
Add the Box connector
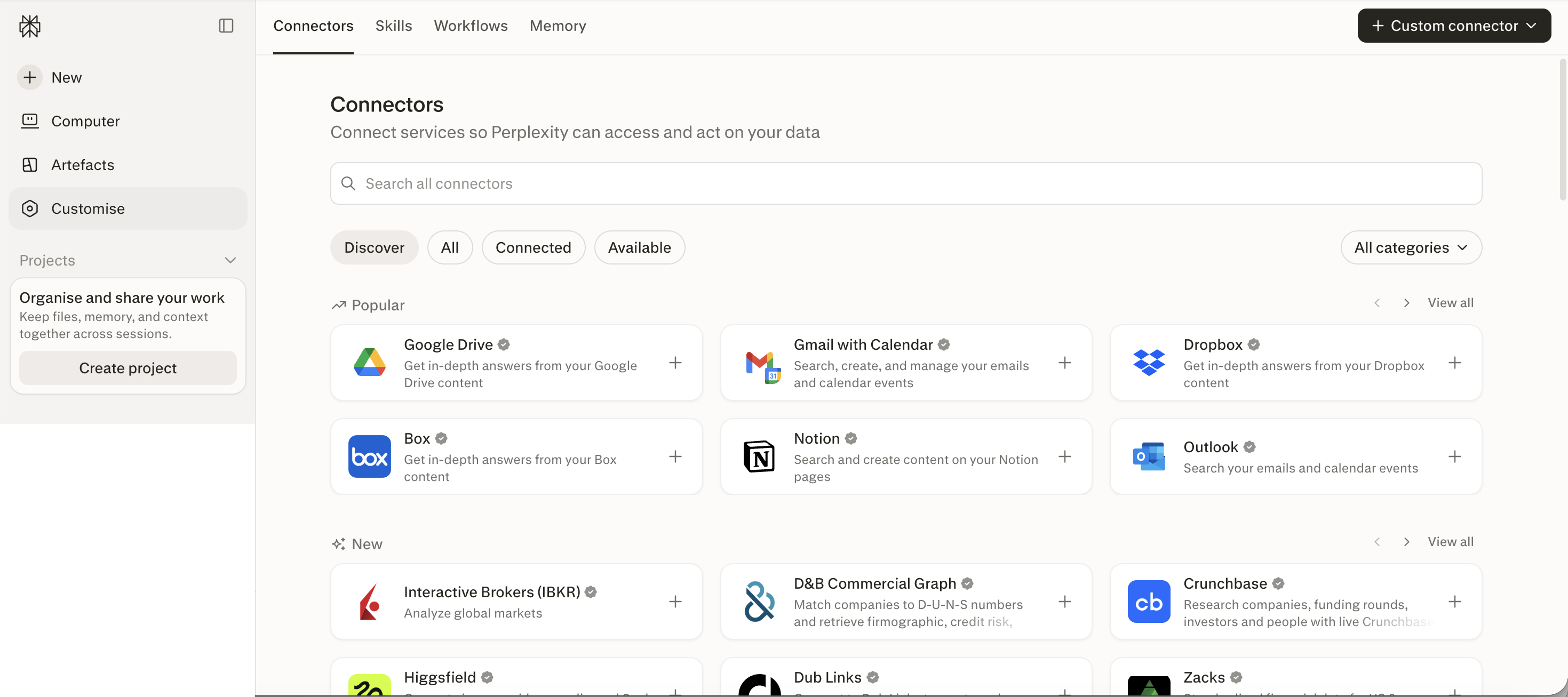675,457
